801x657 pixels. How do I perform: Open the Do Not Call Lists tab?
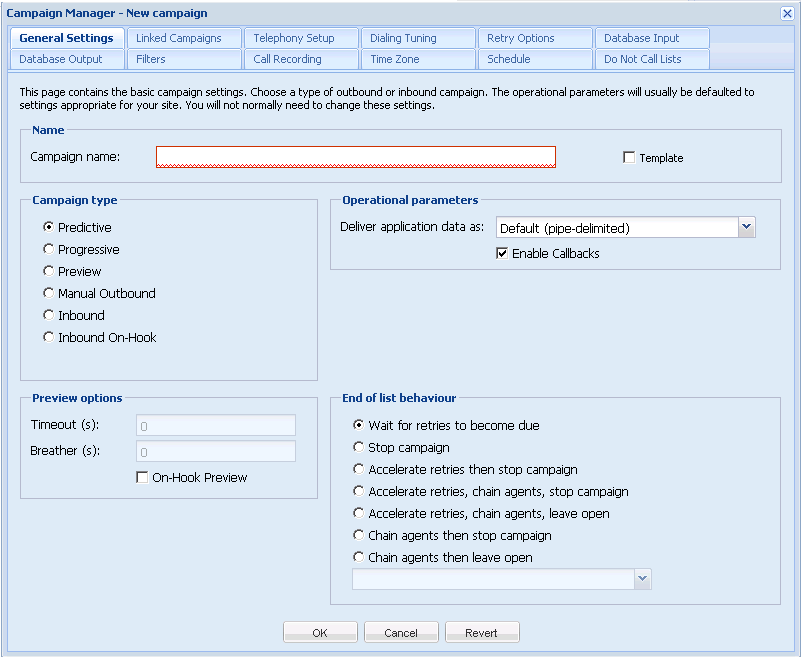click(651, 59)
